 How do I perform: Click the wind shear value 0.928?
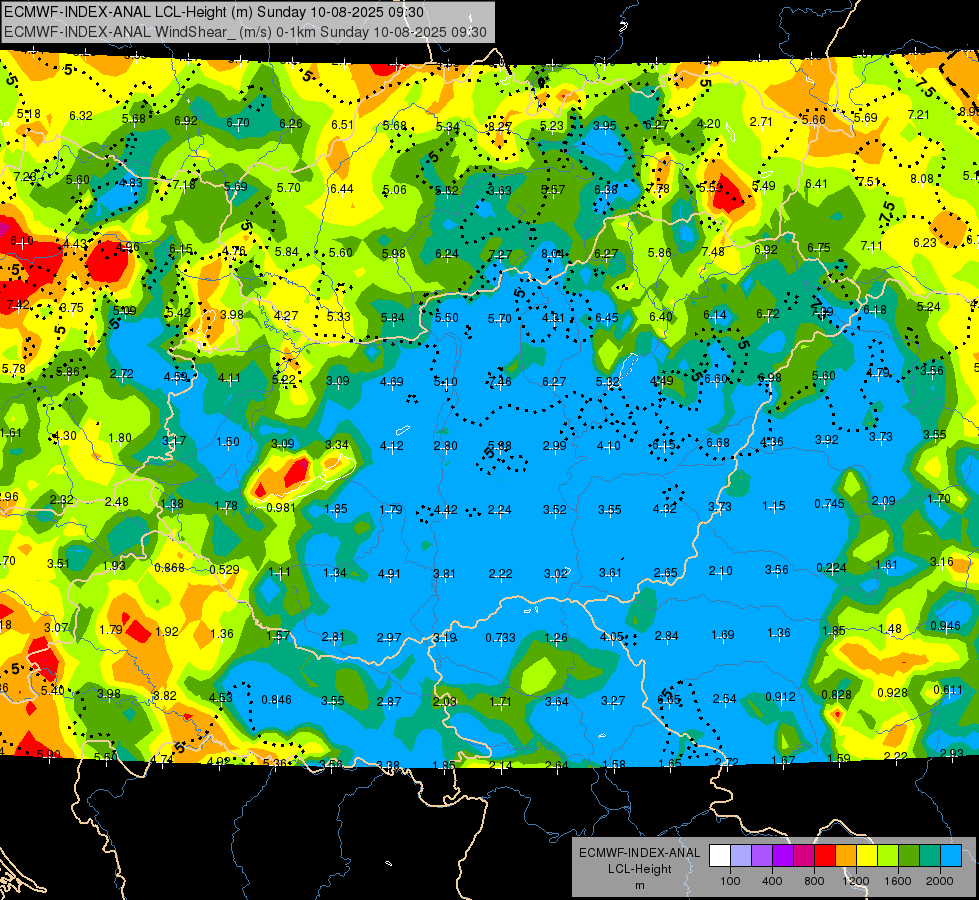click(892, 693)
